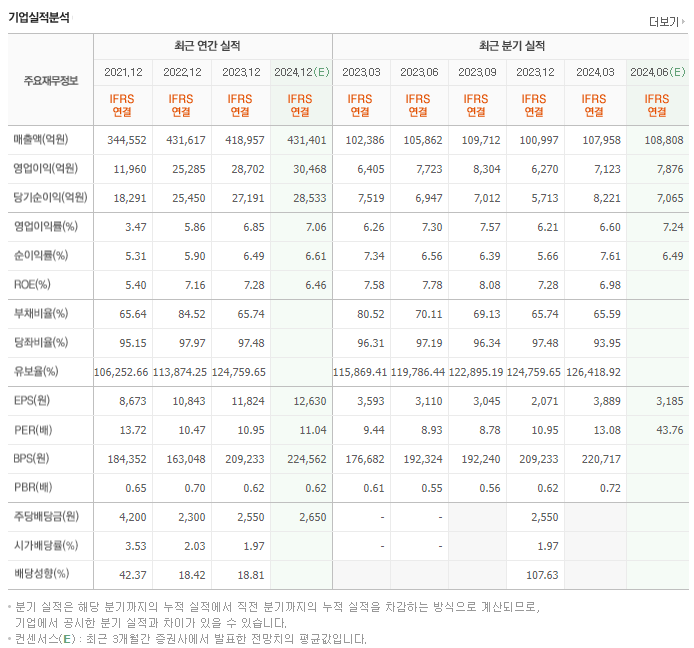Click the ROE value 8.08
The image size is (694, 648).
[x=490, y=285]
